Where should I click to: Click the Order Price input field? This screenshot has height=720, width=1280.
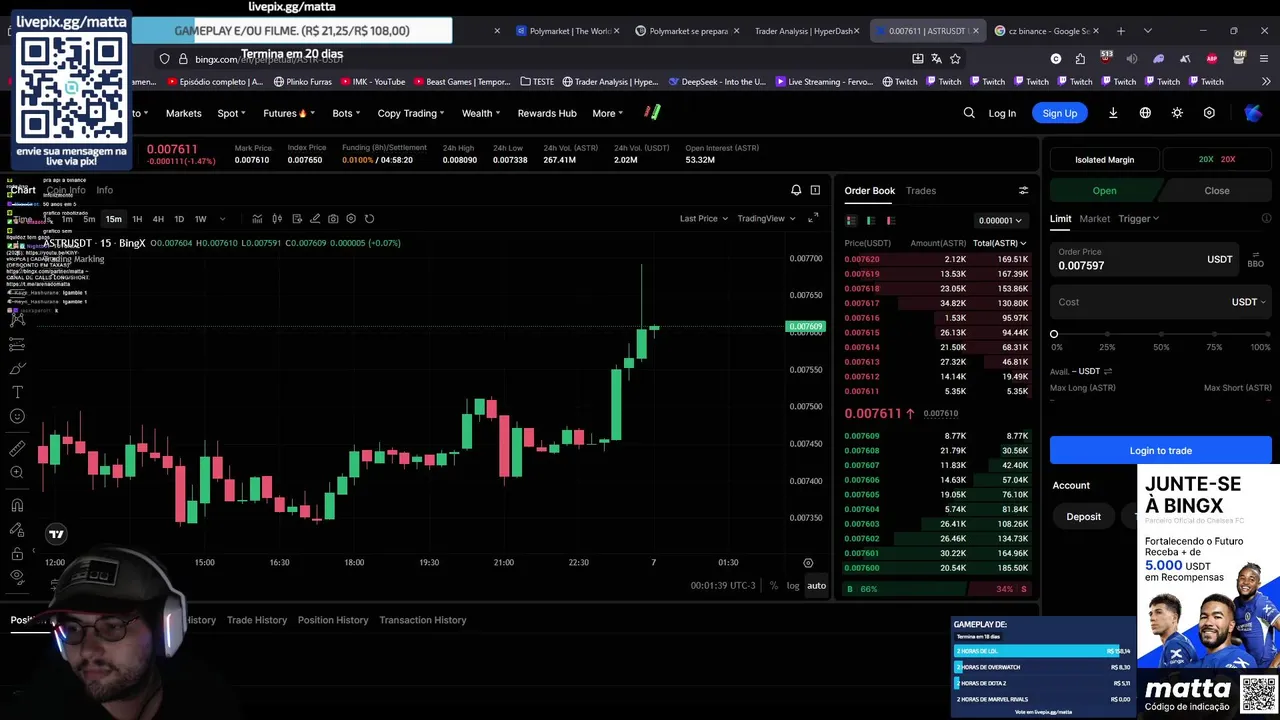(1145, 260)
